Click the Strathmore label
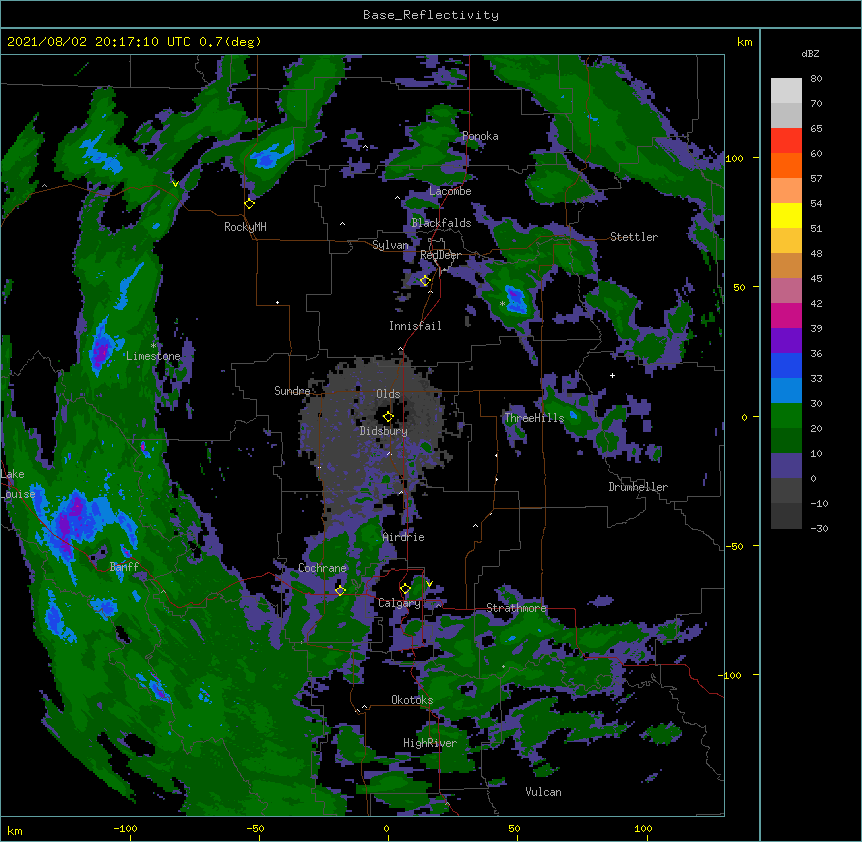 click(516, 608)
